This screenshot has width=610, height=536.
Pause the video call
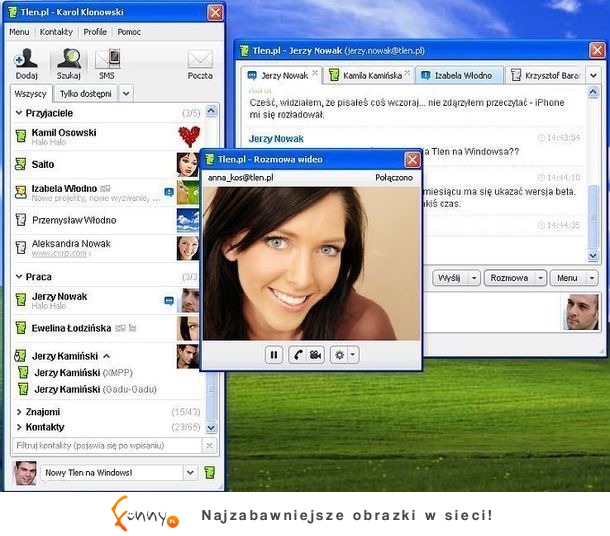274,355
